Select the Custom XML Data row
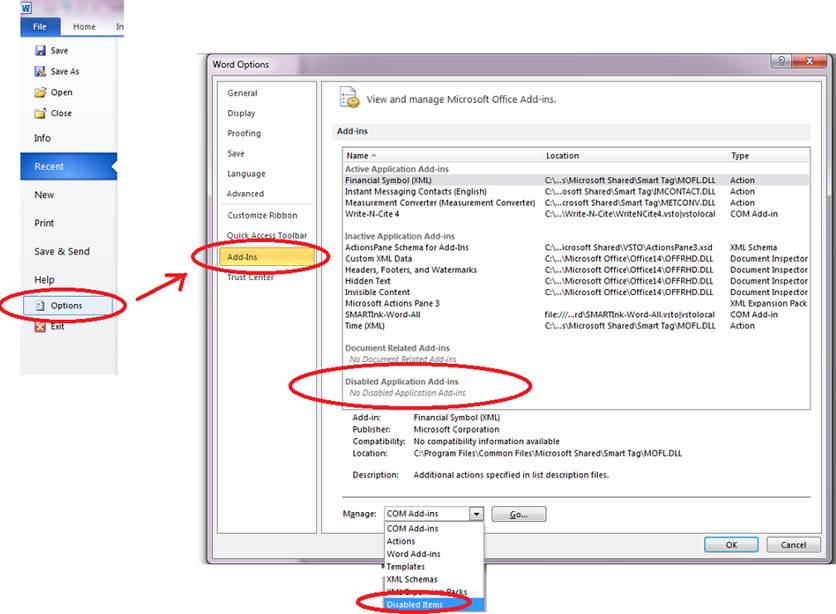Image resolution: width=836 pixels, height=614 pixels. (576, 259)
